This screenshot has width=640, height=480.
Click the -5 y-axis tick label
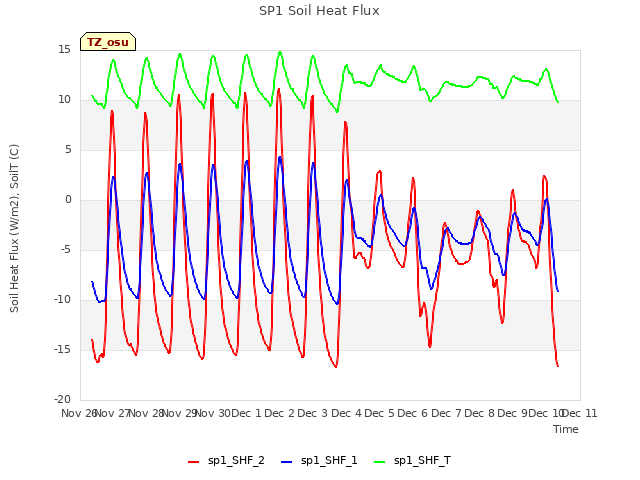(x=65, y=249)
